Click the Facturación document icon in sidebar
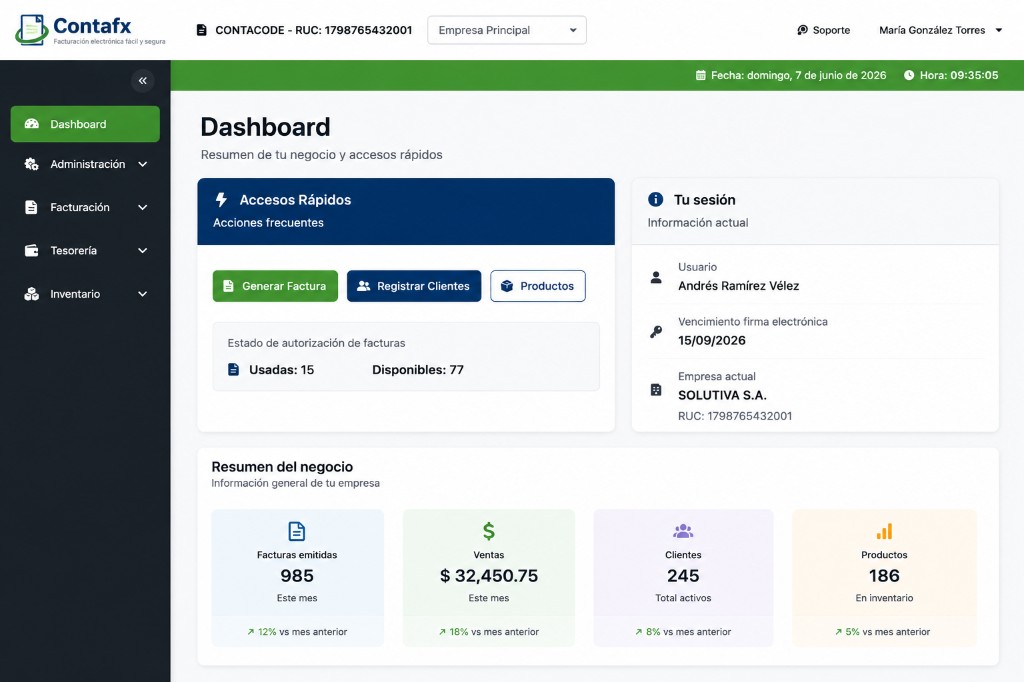 pos(31,207)
